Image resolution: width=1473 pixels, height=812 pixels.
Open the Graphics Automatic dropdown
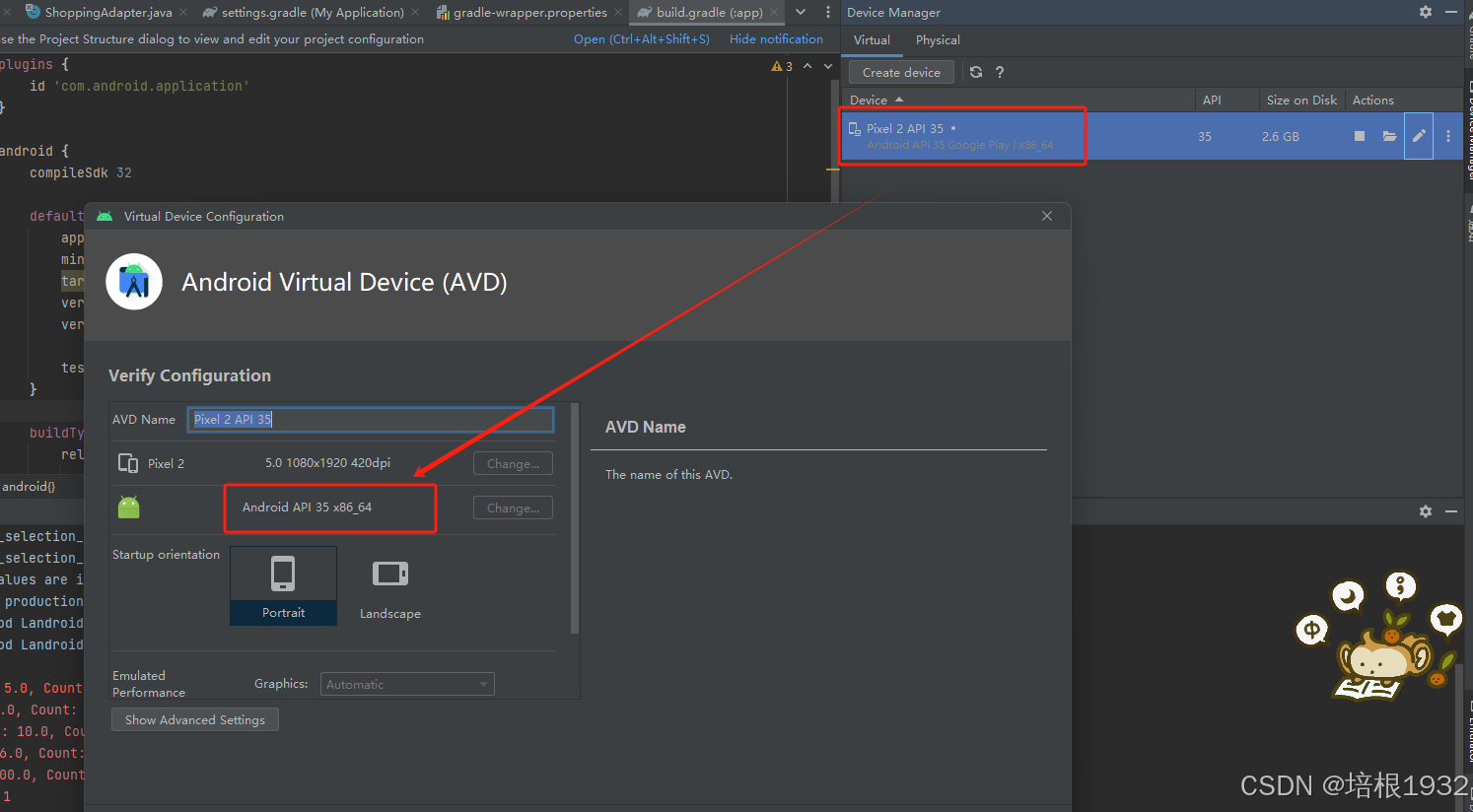coord(407,683)
